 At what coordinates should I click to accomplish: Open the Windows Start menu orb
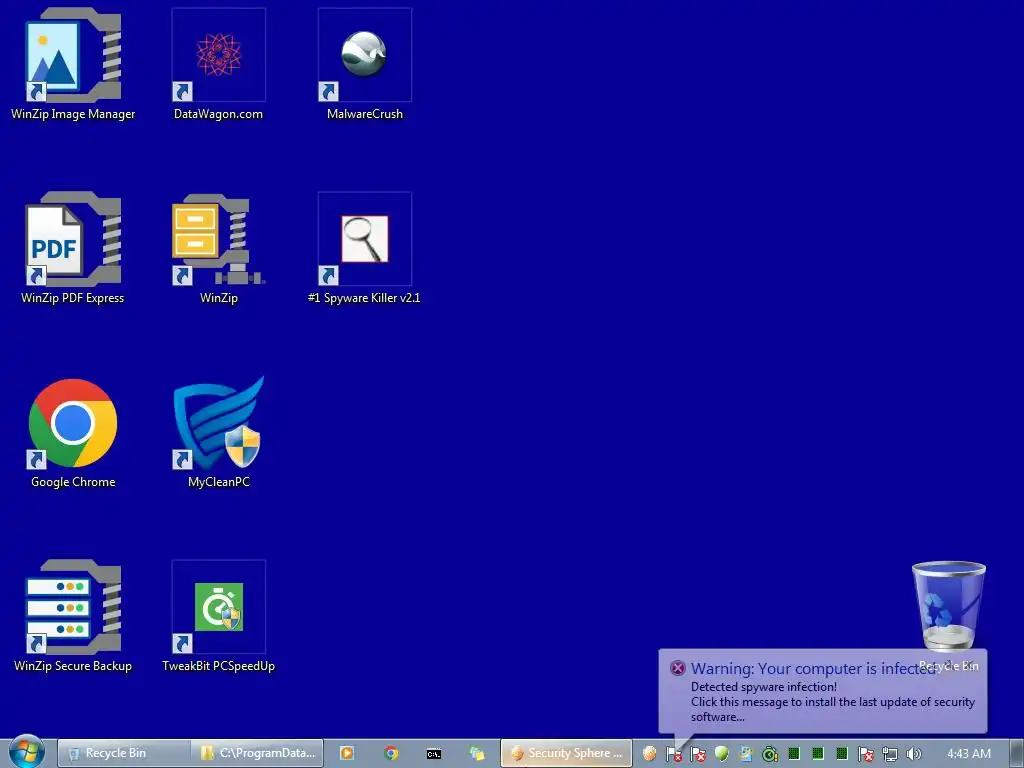click(26, 752)
